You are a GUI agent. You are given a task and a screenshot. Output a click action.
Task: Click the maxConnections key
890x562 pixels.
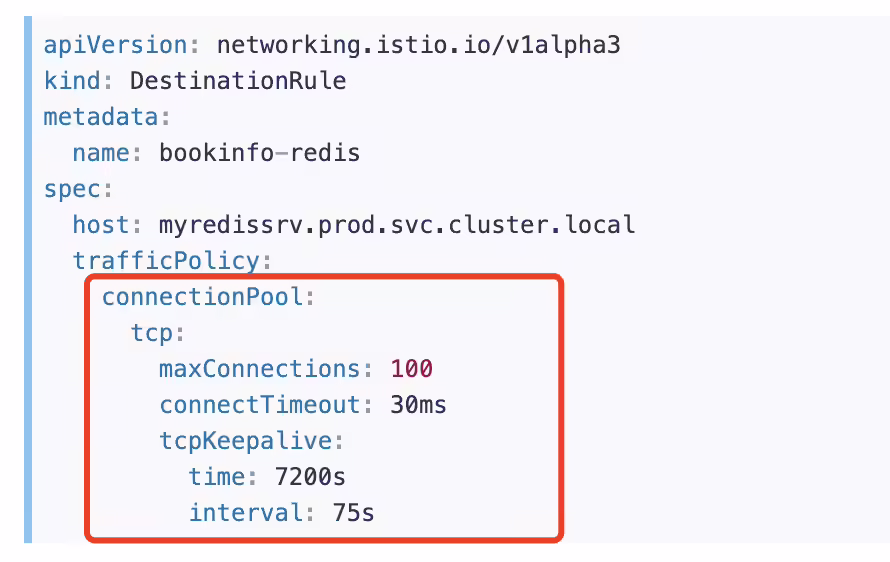pos(260,369)
